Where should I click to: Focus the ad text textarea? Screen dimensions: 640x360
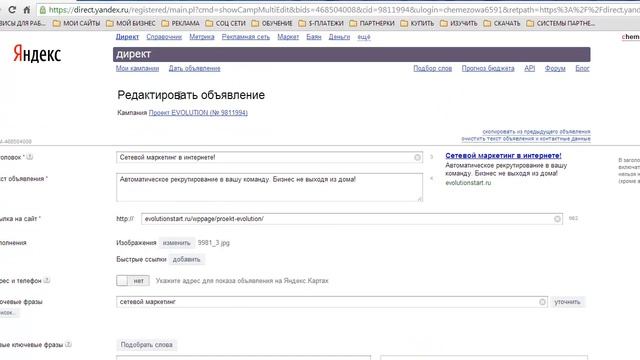269,187
